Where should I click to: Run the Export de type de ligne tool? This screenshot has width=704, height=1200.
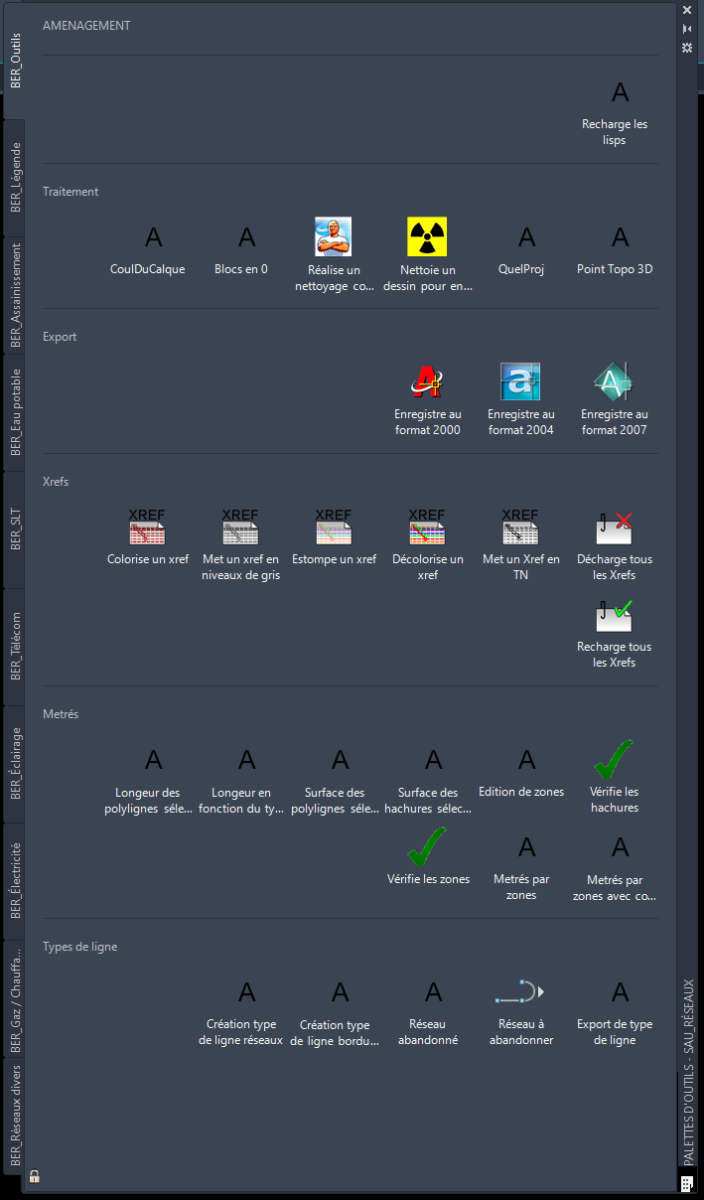[x=615, y=1012]
